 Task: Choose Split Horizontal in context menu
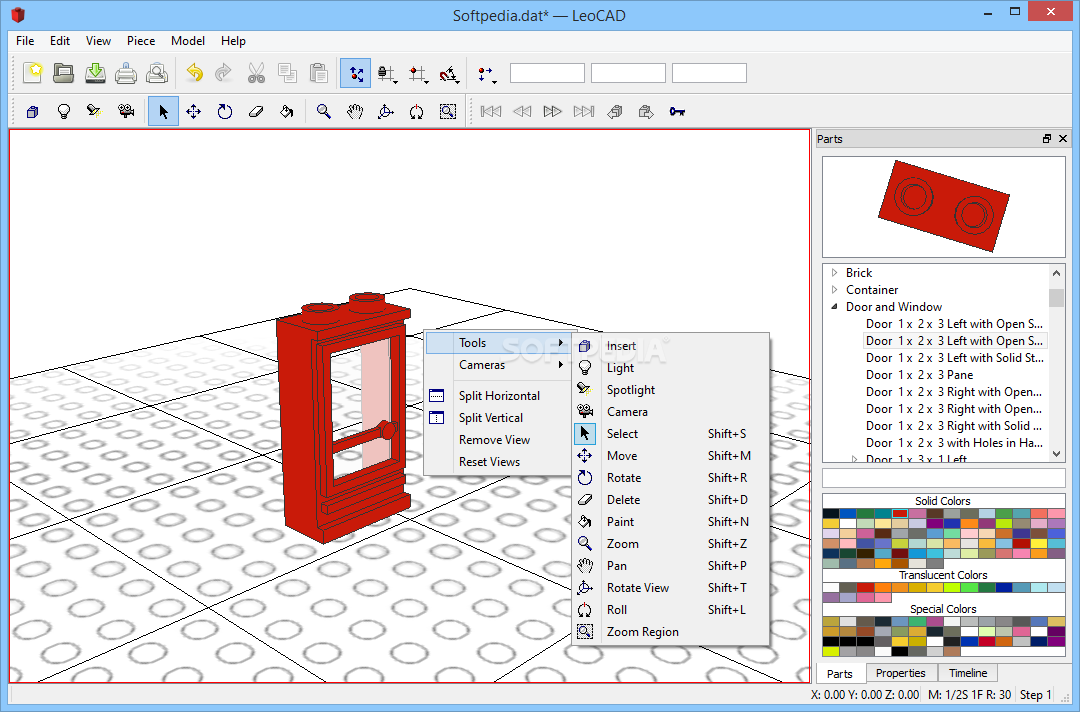tap(497, 396)
